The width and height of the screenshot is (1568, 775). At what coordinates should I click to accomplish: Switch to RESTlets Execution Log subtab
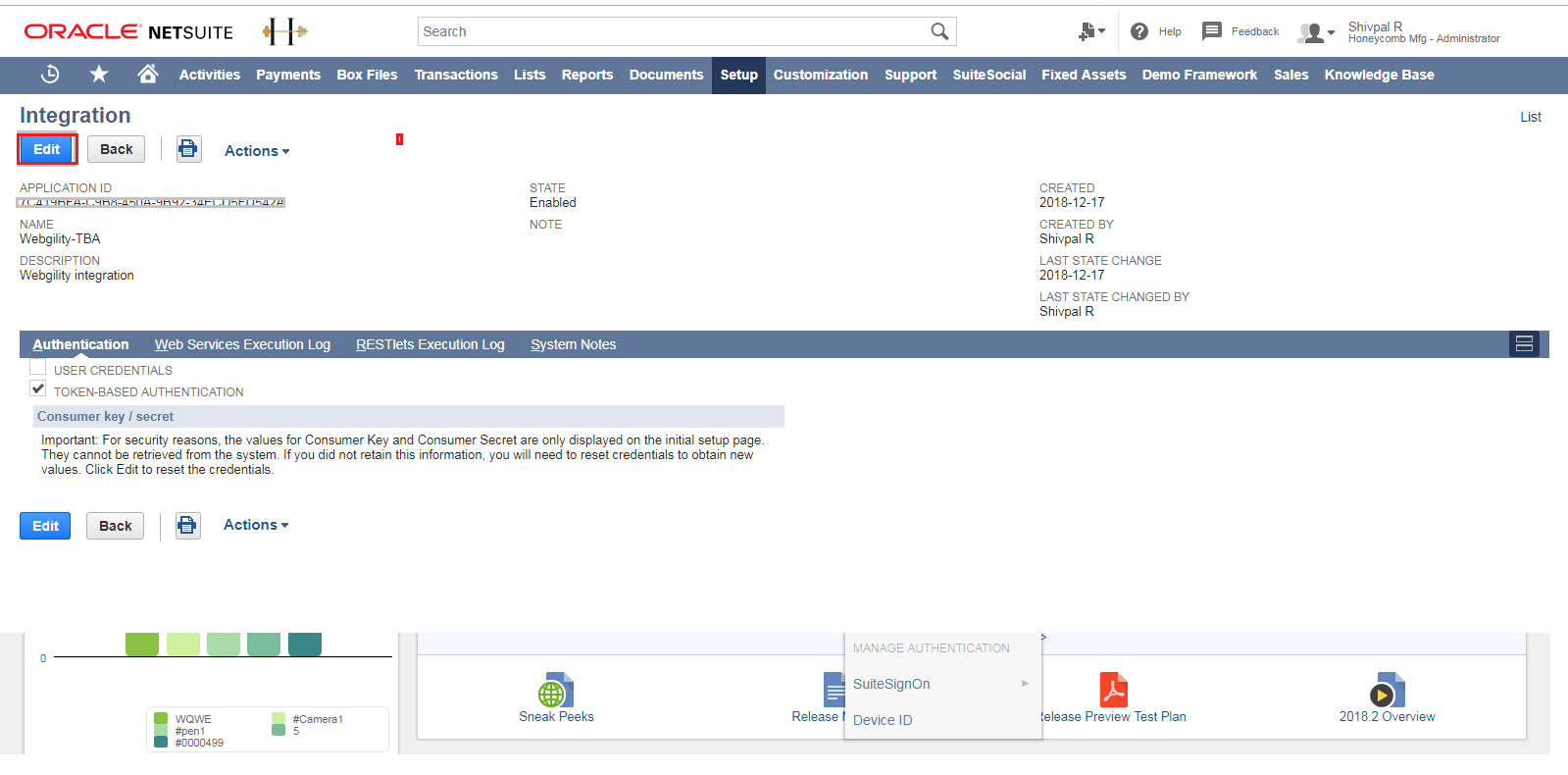coord(430,344)
